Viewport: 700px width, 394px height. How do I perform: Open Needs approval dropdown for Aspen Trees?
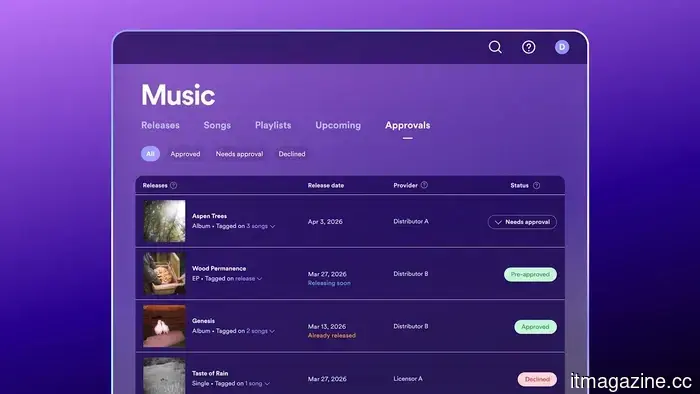coord(522,222)
